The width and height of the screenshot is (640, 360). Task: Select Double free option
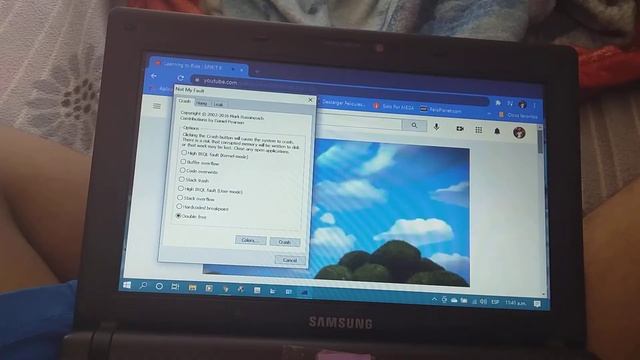[191, 216]
